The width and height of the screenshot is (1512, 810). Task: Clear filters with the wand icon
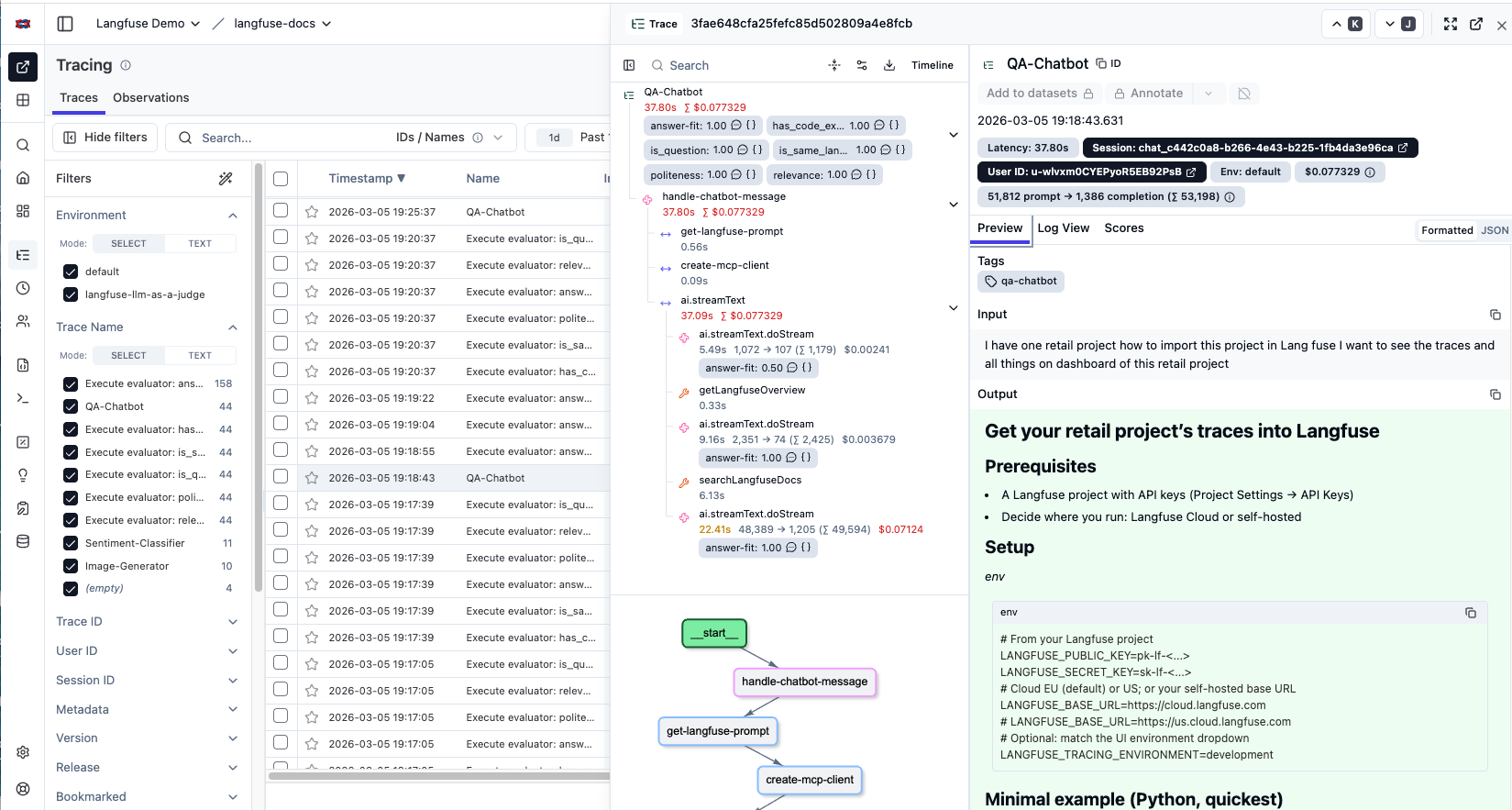coord(226,179)
